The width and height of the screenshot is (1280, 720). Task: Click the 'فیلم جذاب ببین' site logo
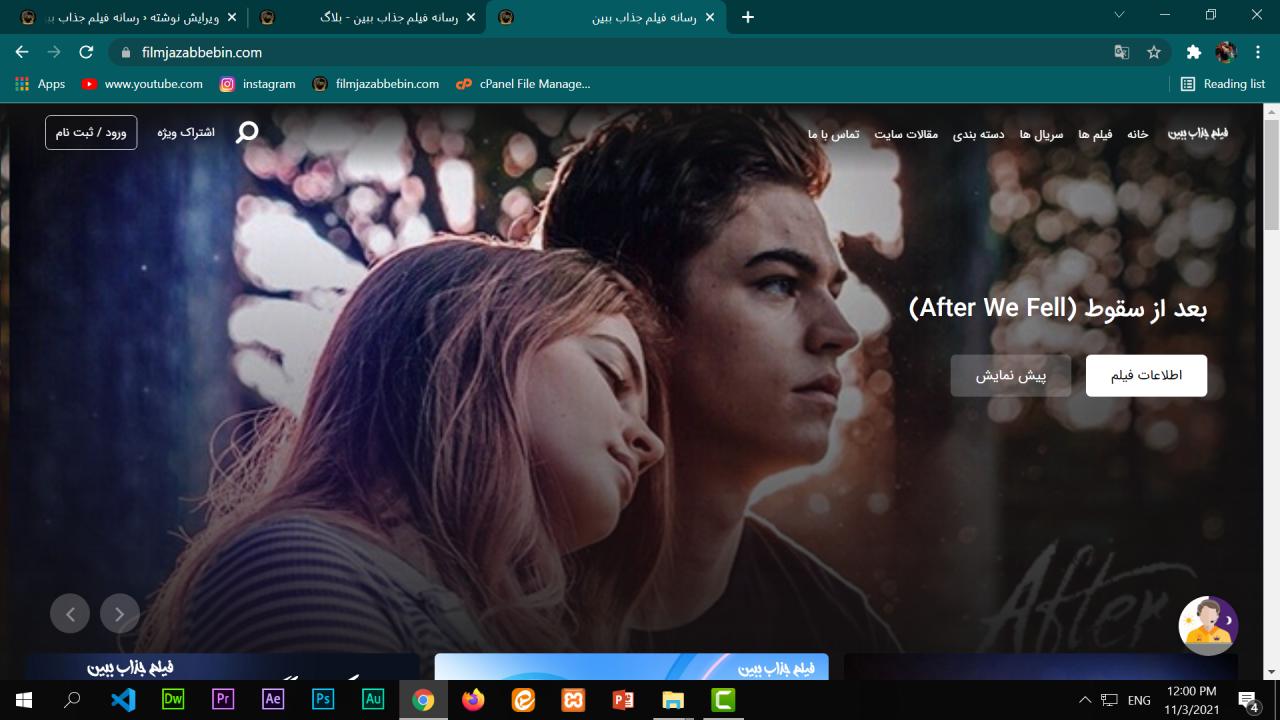(1198, 133)
